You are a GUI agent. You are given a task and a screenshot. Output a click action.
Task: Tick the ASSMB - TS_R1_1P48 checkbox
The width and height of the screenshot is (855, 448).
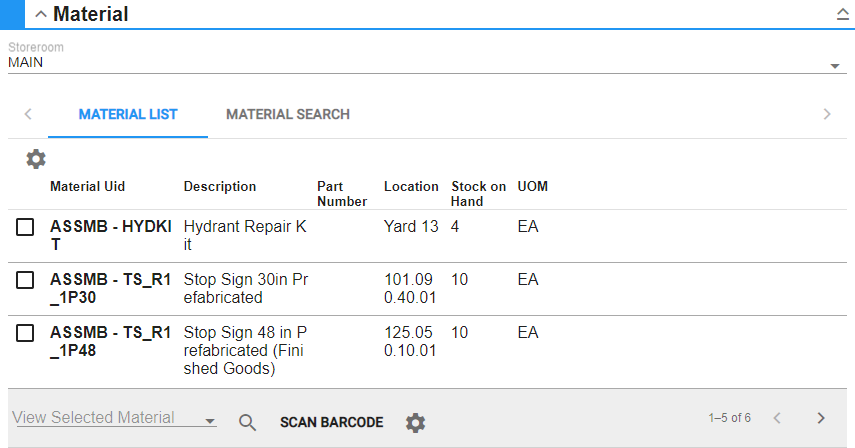click(x=25, y=333)
